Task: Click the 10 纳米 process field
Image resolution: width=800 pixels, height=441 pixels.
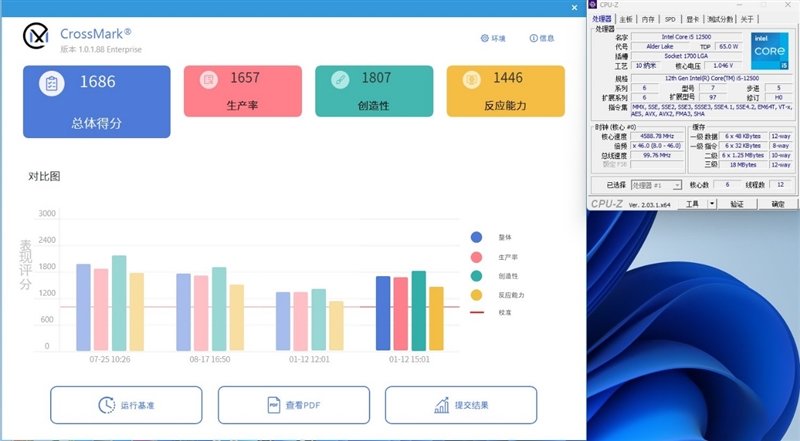Action: click(646, 65)
